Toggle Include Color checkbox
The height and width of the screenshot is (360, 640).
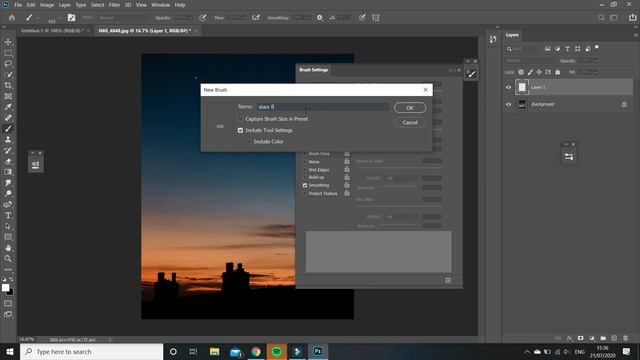pyautogui.click(x=249, y=142)
